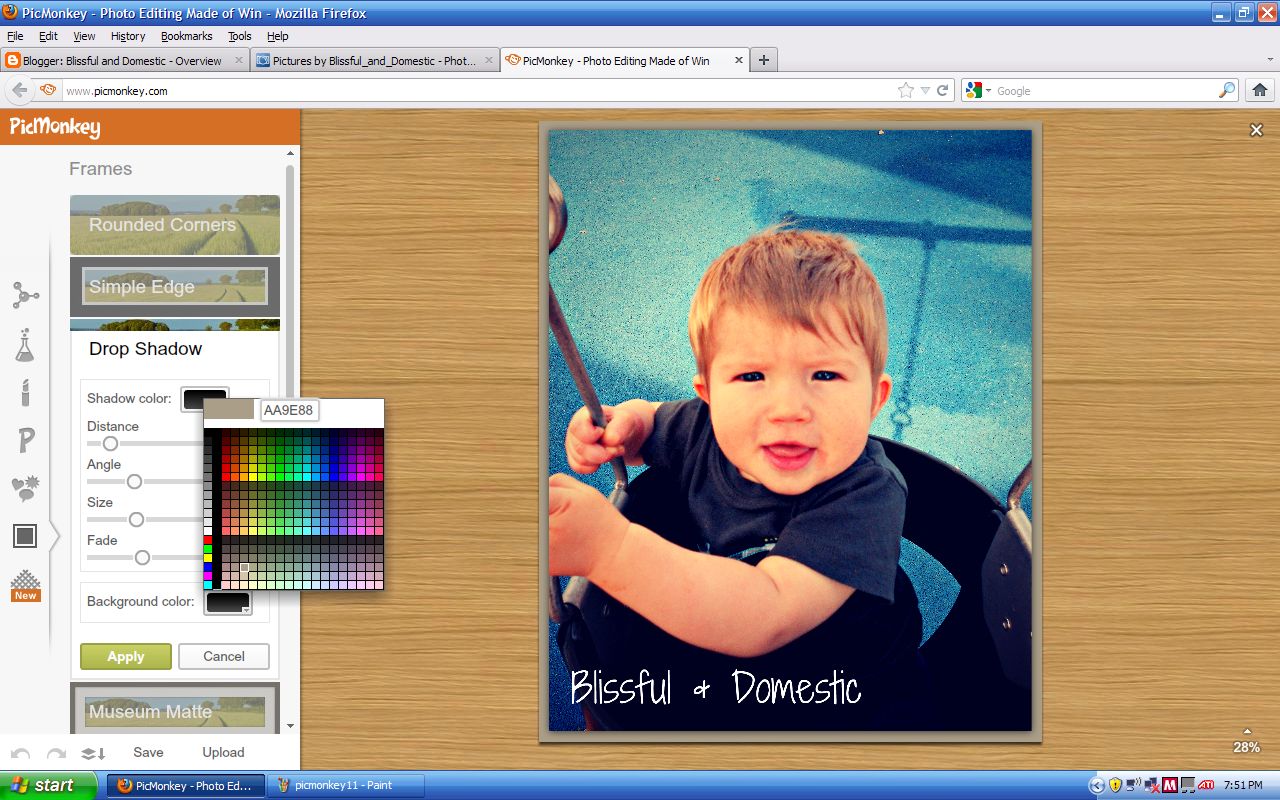Open the Effects flask icon
Image resolution: width=1280 pixels, height=800 pixels.
25,345
